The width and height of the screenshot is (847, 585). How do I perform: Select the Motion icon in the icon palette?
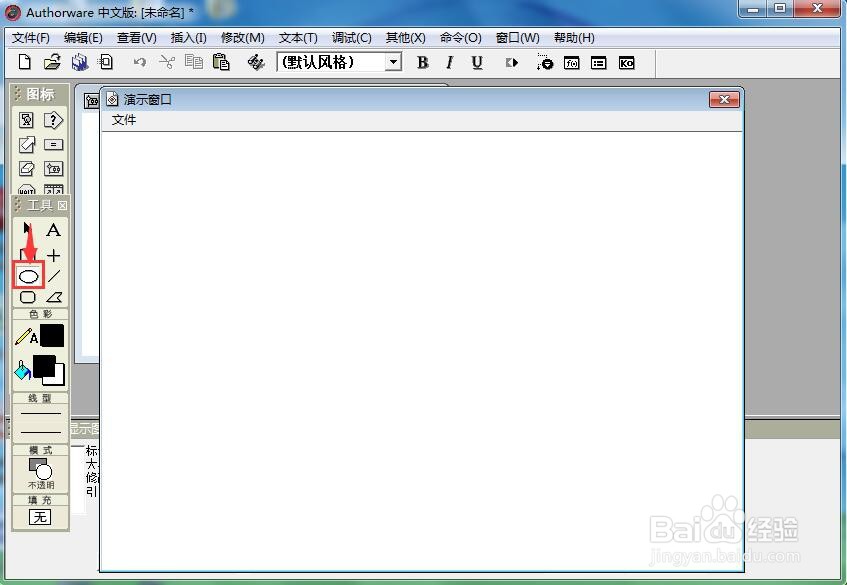[26, 145]
